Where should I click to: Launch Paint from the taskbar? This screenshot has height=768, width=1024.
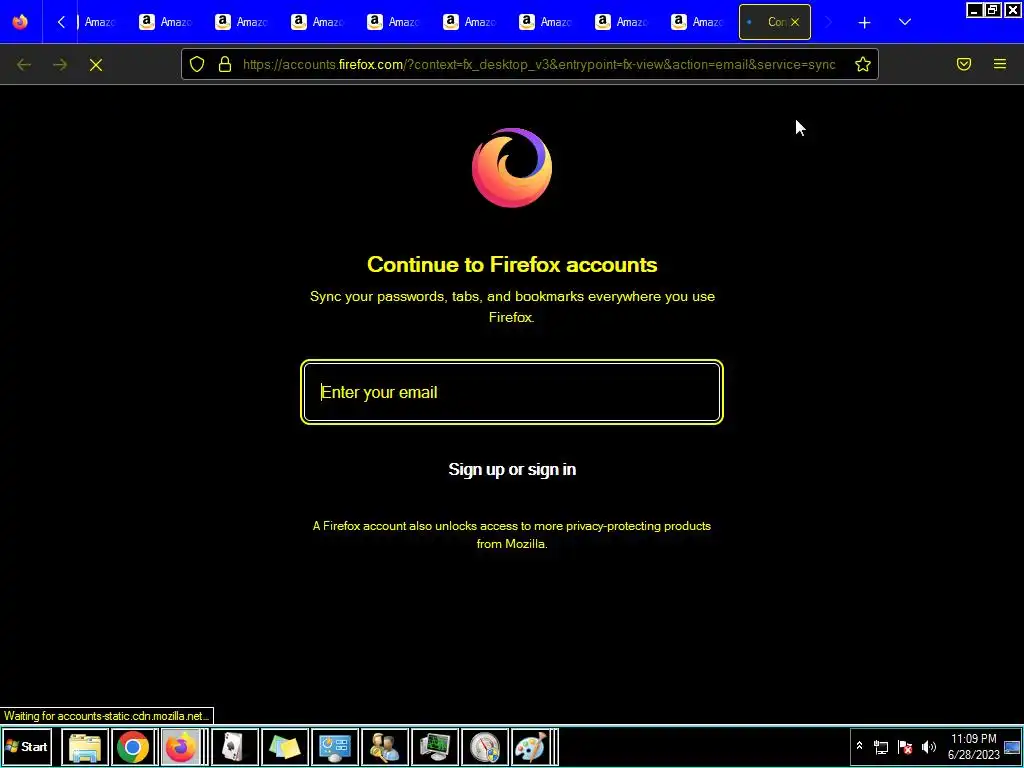coord(530,747)
